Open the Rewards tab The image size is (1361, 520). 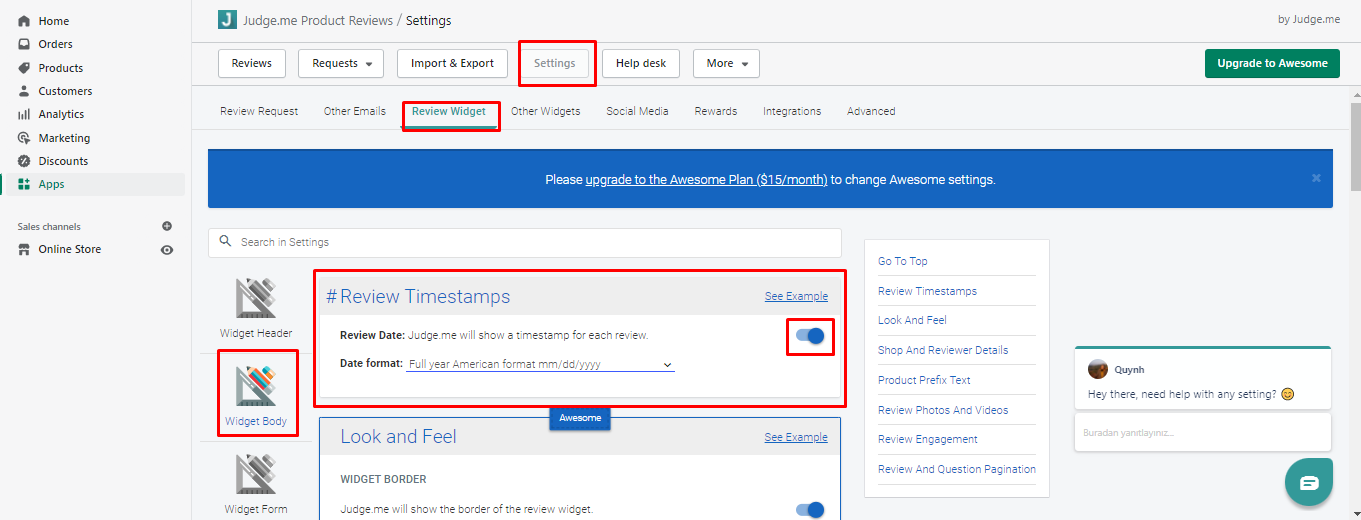tap(716, 111)
